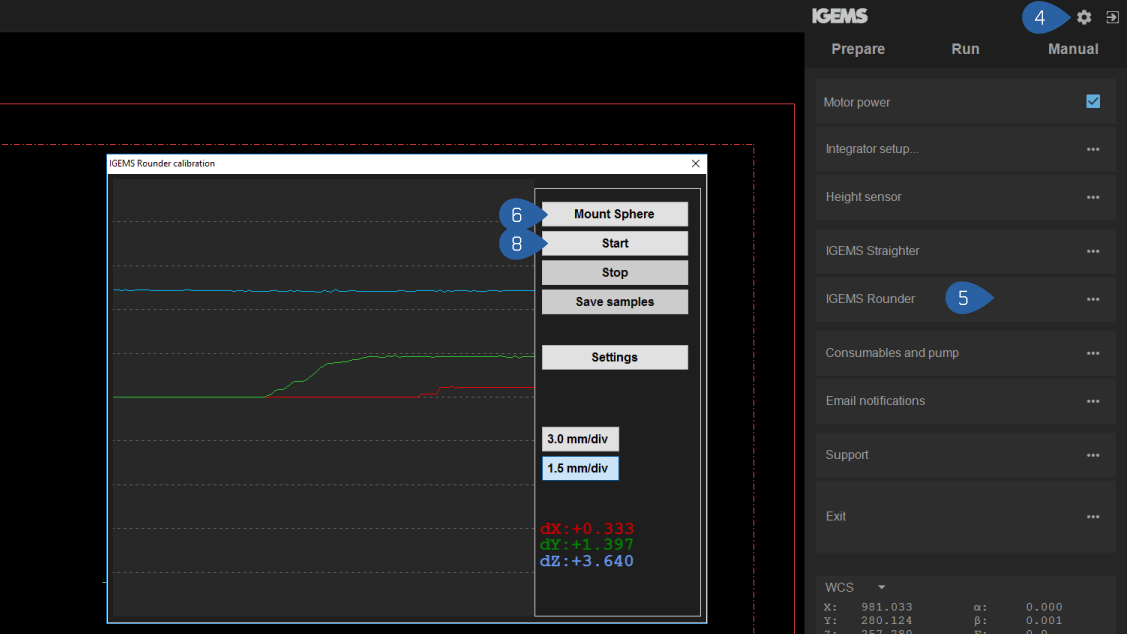Toggle the Motor power checkbox
This screenshot has height=634, width=1127.
[x=1092, y=101]
